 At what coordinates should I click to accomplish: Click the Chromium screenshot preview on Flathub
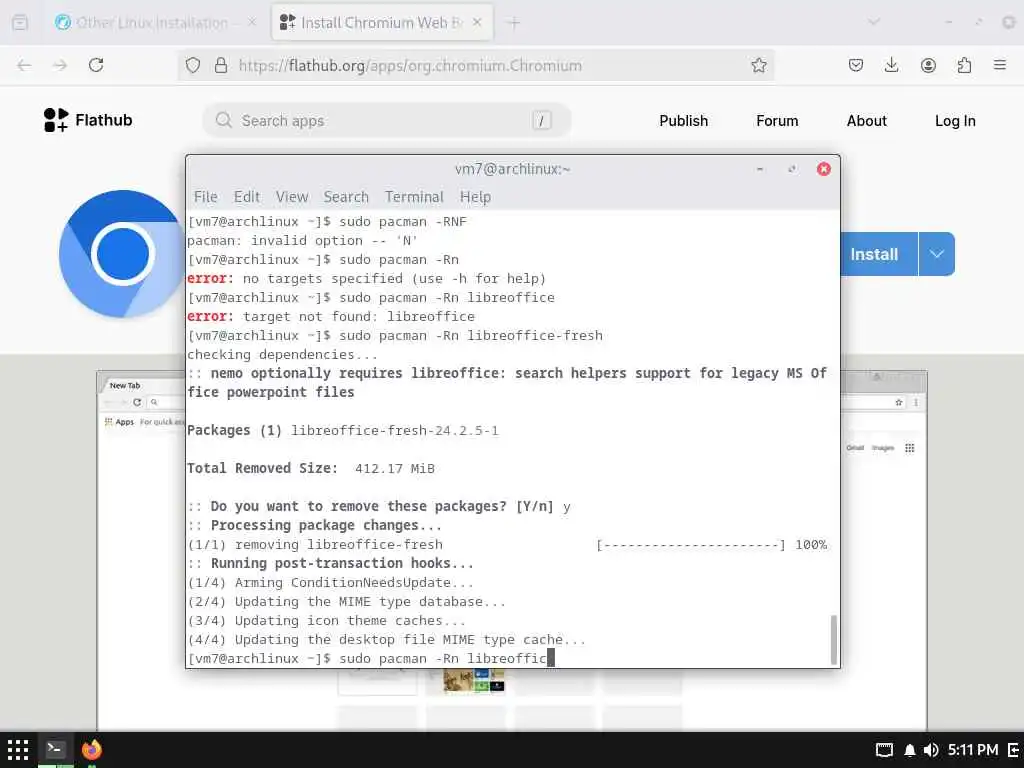511,551
